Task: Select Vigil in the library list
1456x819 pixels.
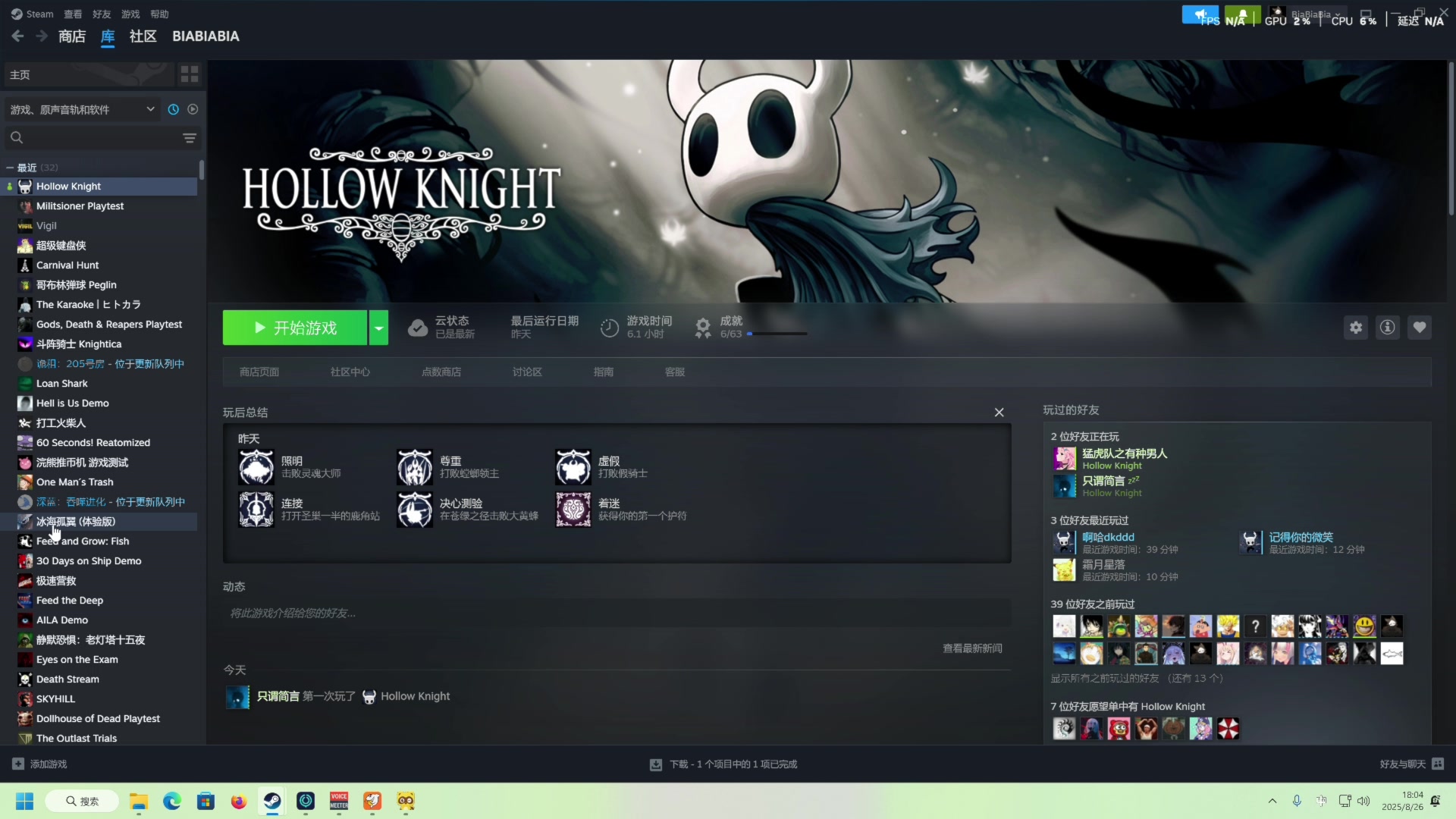Action: [99, 226]
